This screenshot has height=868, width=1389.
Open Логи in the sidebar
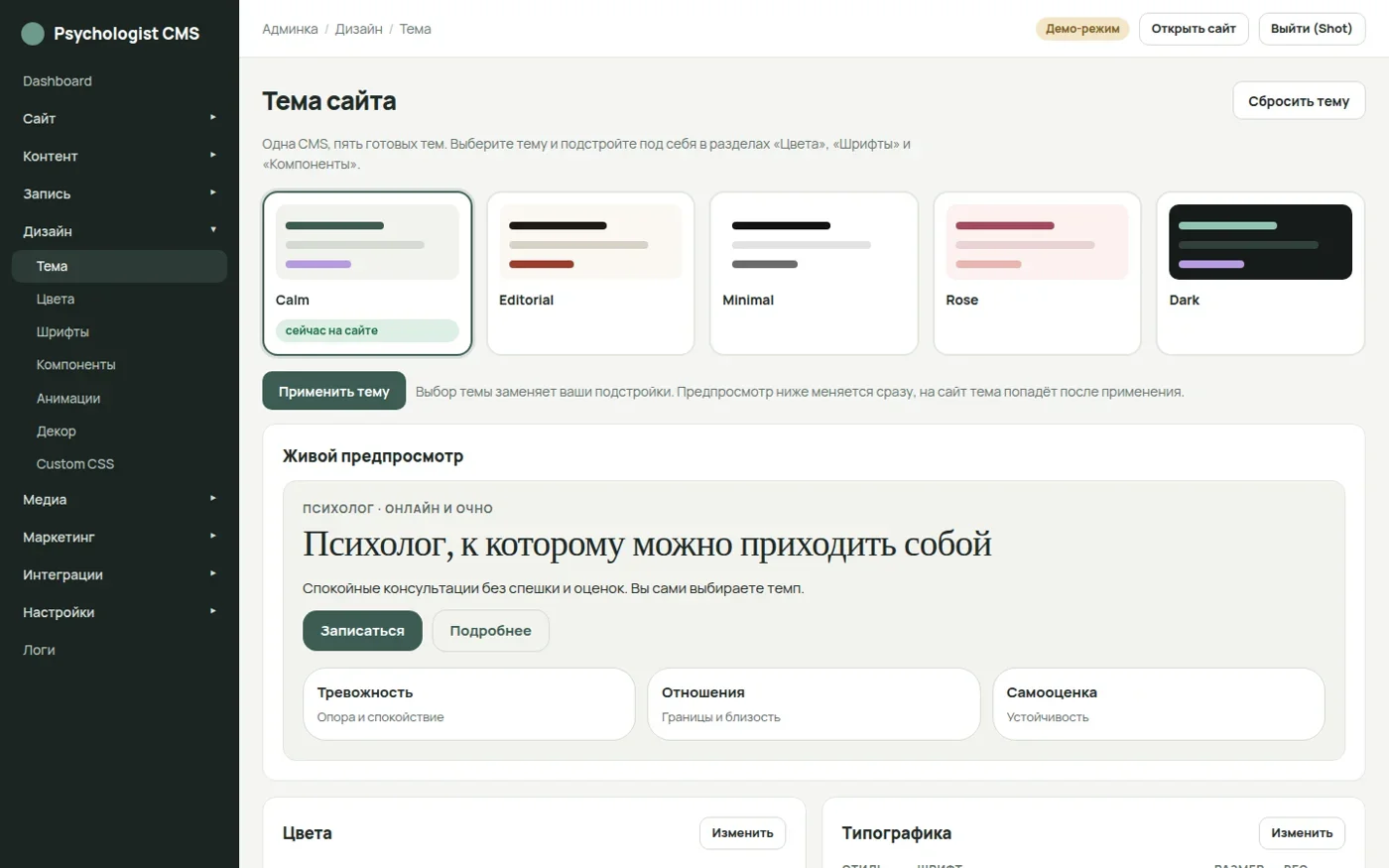point(119,651)
